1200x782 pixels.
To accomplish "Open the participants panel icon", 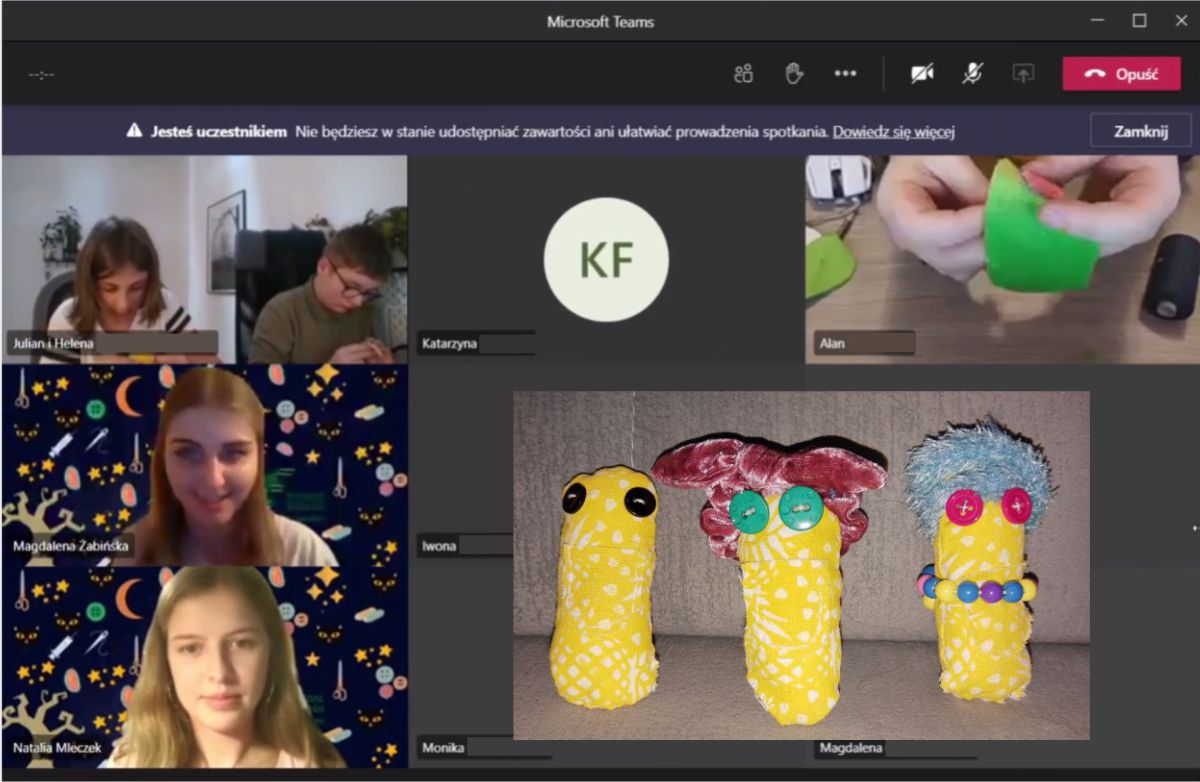I will [x=743, y=73].
